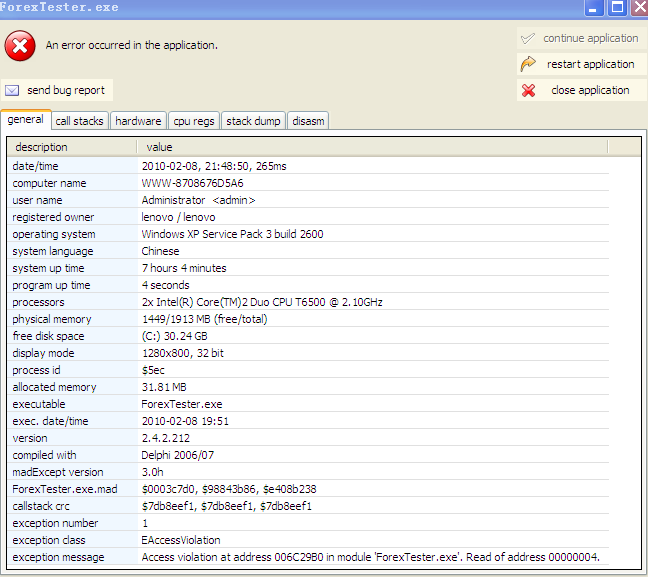The height and width of the screenshot is (577, 648).
Task: Minimize the ForexTester.exe window
Action: [x=593, y=7]
